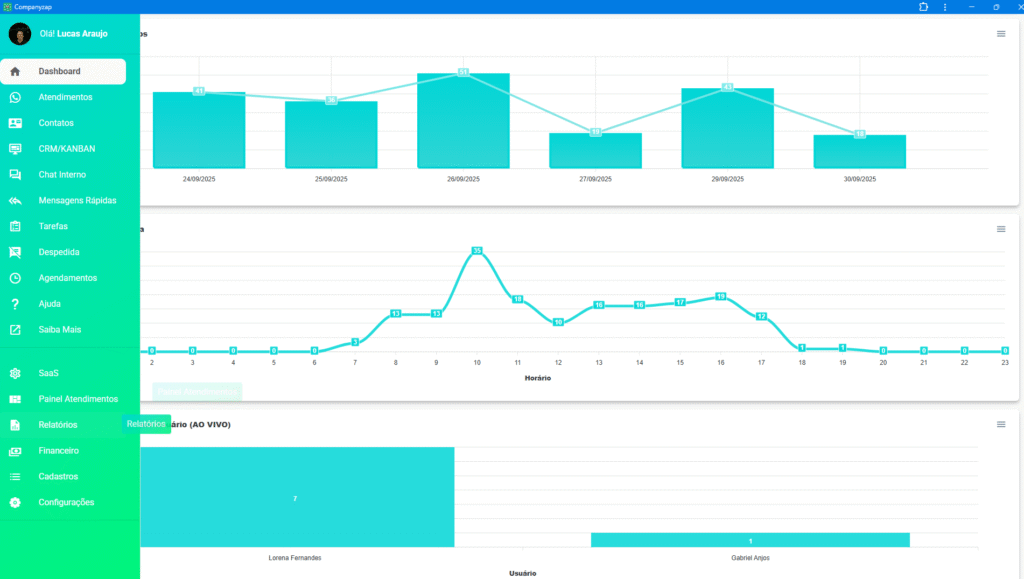Go to Painel Atendimentos
The image size is (1024, 579).
pyautogui.click(x=78, y=399)
